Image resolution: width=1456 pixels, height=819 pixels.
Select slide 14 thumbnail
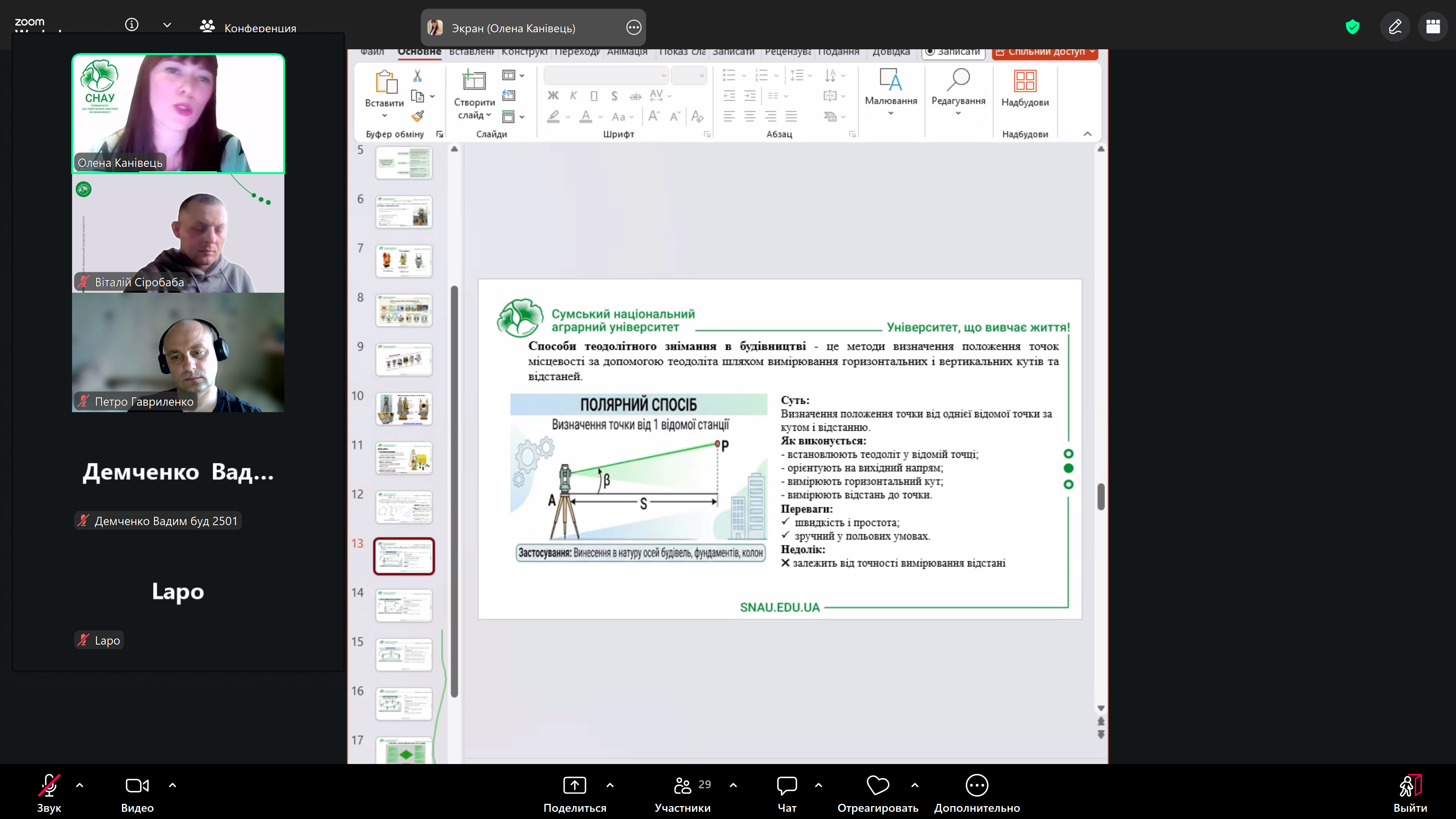pos(403,606)
